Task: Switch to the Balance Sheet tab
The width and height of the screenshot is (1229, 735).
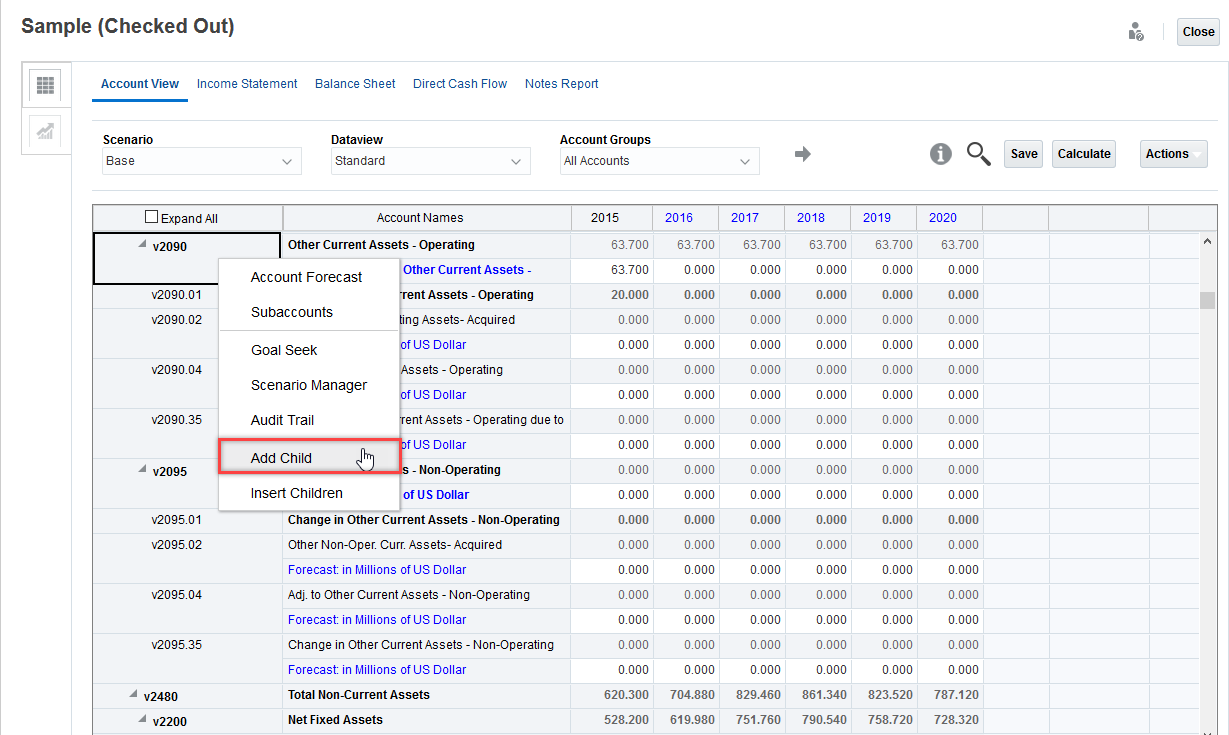Action: [355, 84]
